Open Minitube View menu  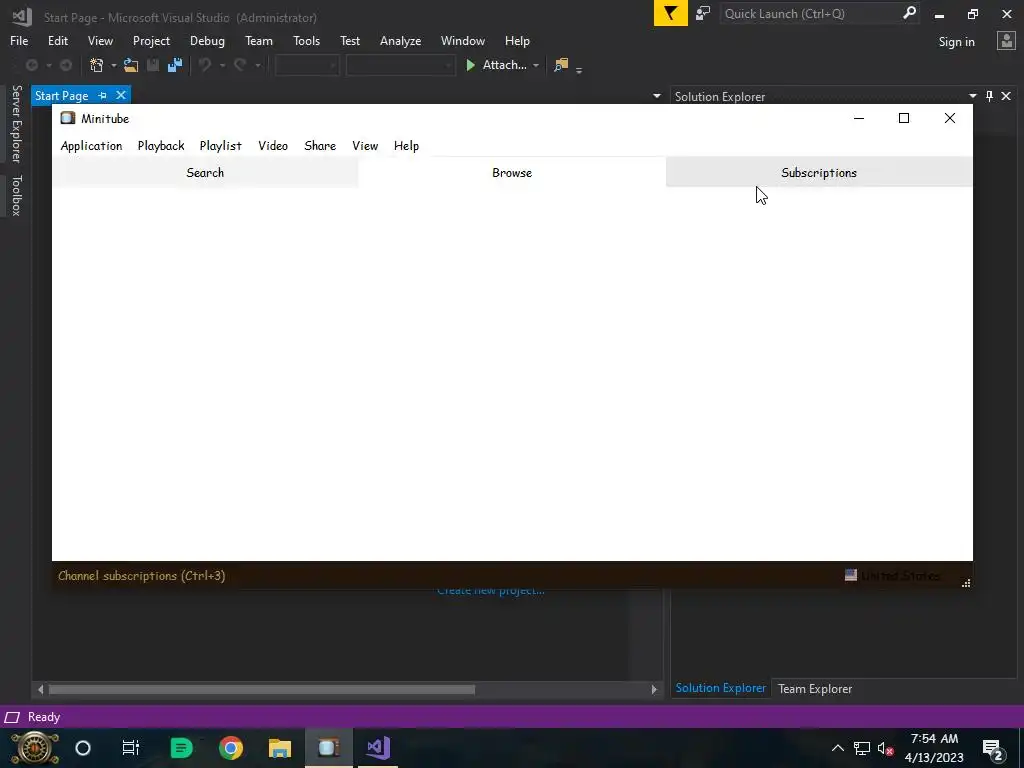[365, 146]
